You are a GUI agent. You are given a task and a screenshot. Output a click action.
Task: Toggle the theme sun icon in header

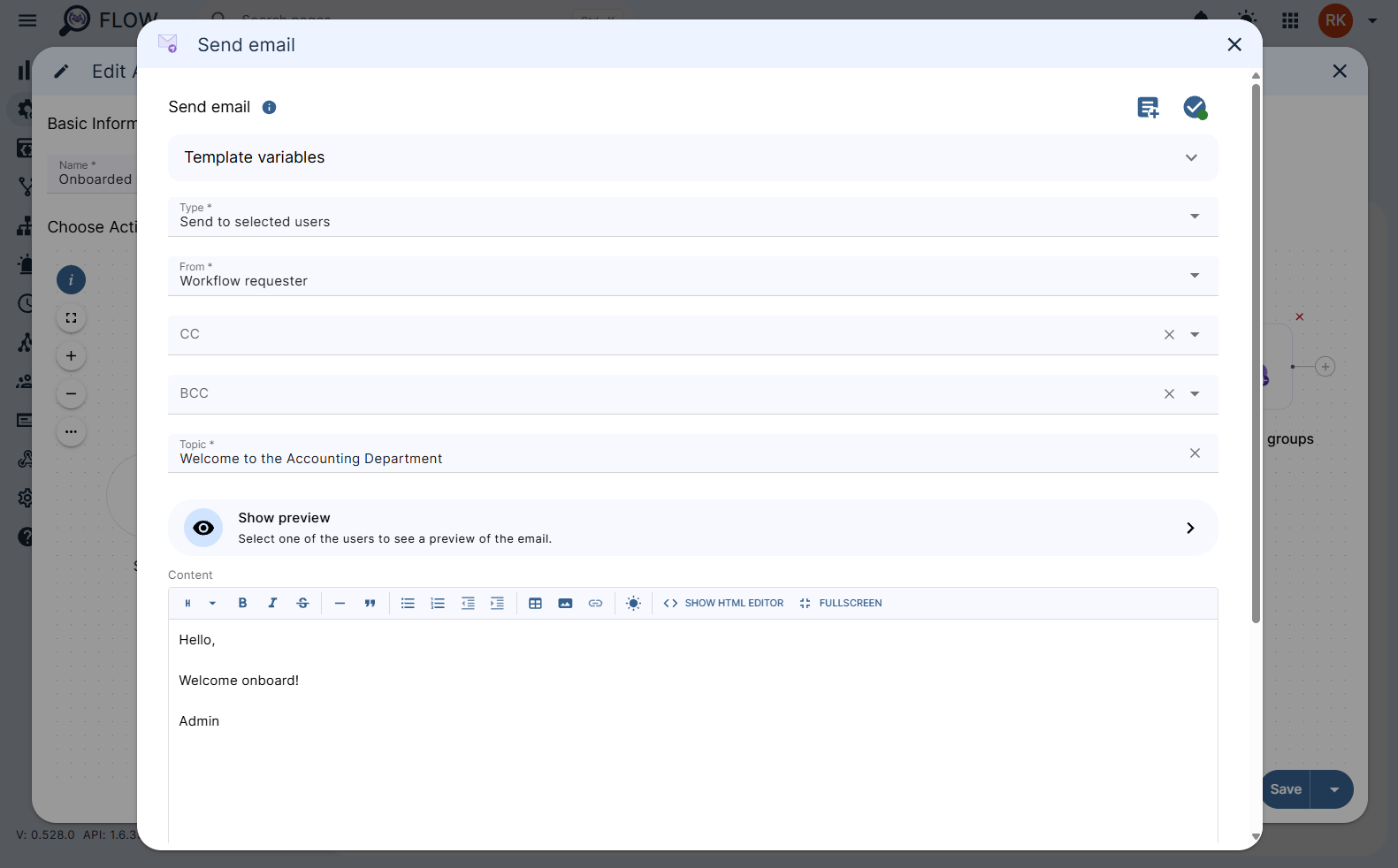coord(1247,19)
